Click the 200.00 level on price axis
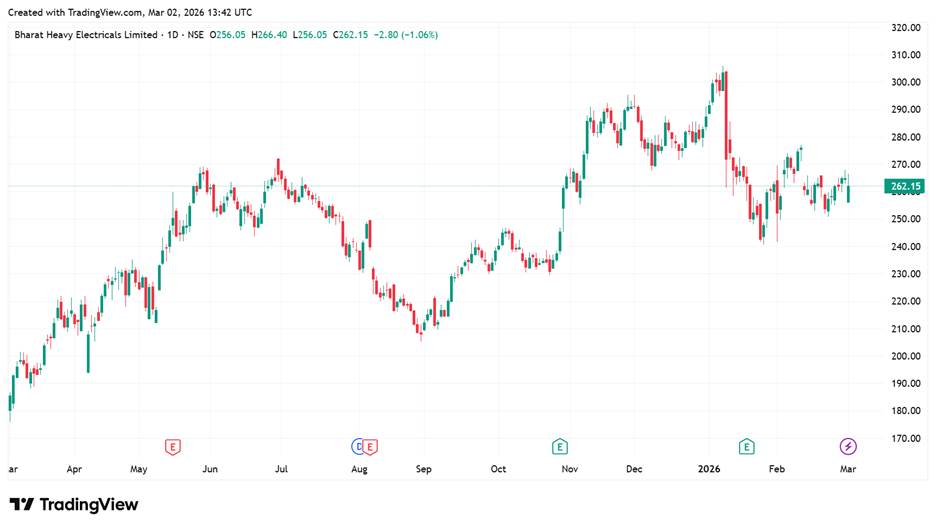Viewport: 936px width, 529px height. click(904, 356)
